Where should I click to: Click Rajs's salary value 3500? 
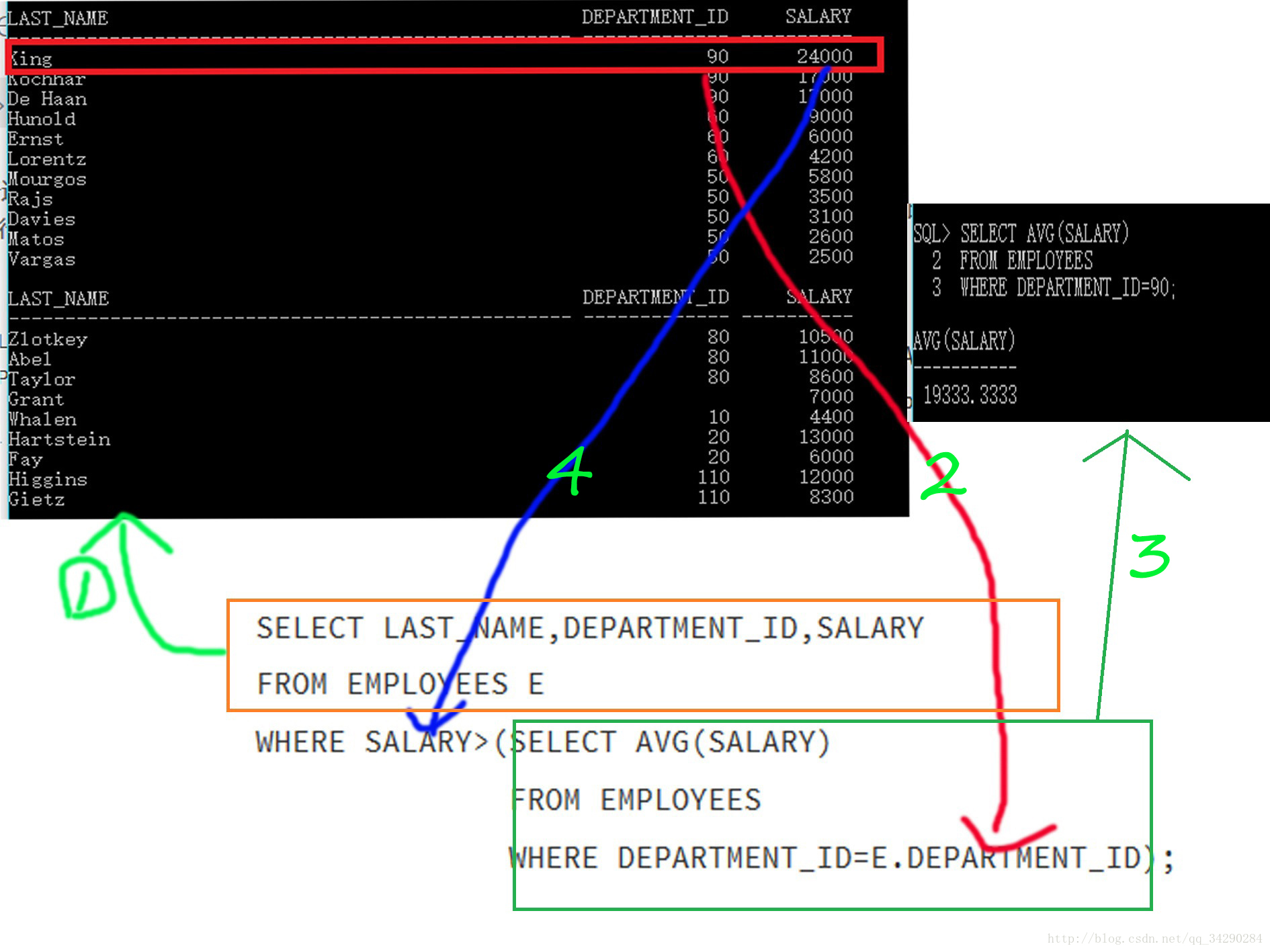[831, 197]
